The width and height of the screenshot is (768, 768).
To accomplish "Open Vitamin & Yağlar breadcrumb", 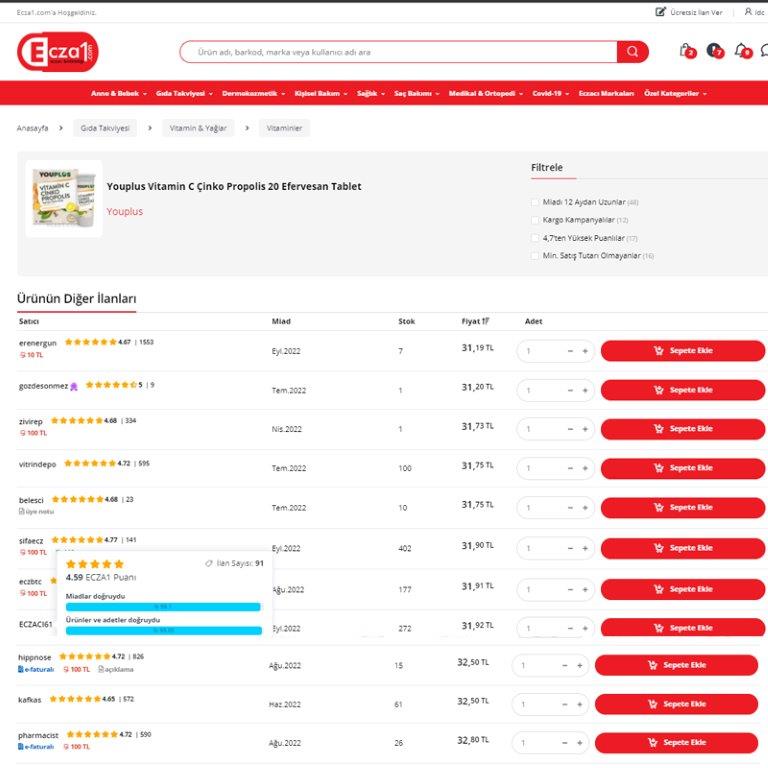I will click(198, 128).
